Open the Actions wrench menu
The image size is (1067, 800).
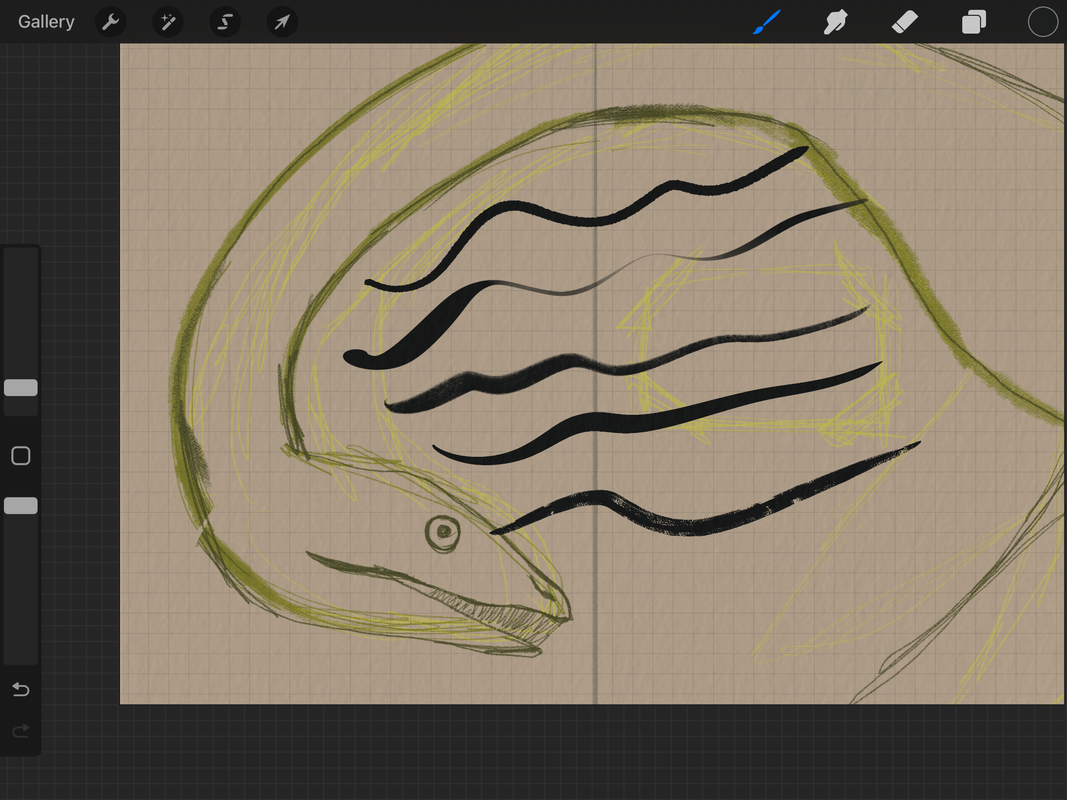pos(110,22)
